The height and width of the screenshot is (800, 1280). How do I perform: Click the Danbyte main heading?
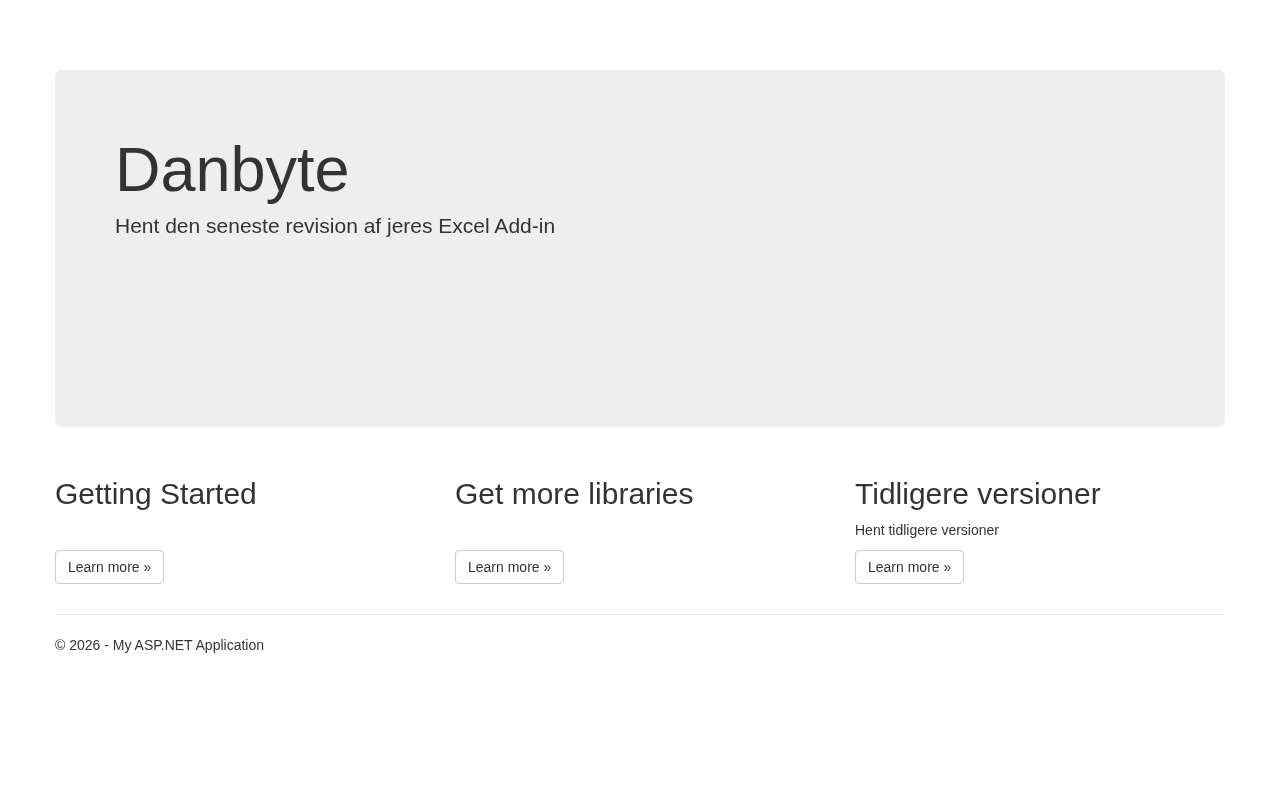tap(232, 170)
